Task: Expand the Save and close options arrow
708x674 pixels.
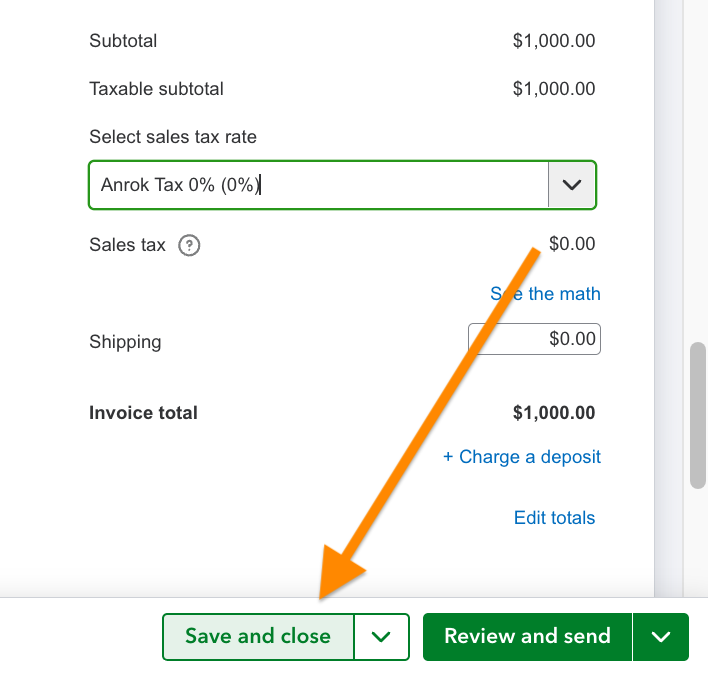Action: tap(382, 637)
